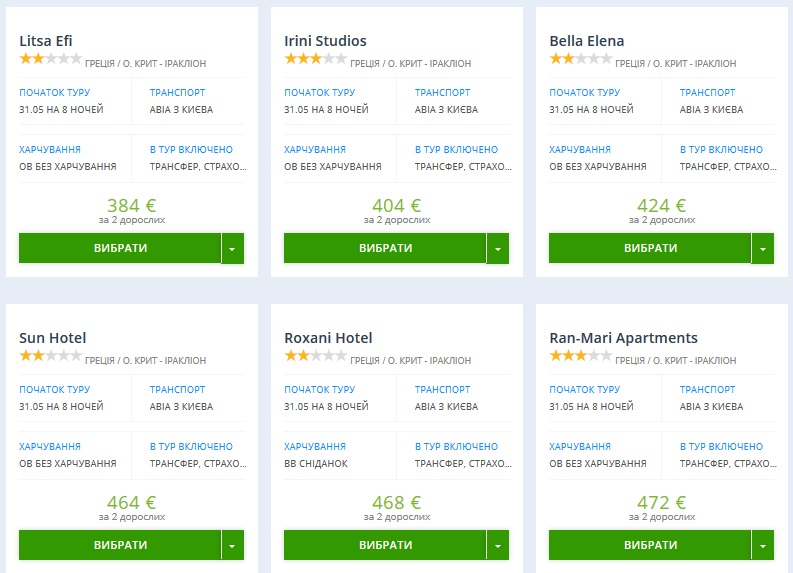Choose the 404 € Irini Studios tour

(384, 248)
